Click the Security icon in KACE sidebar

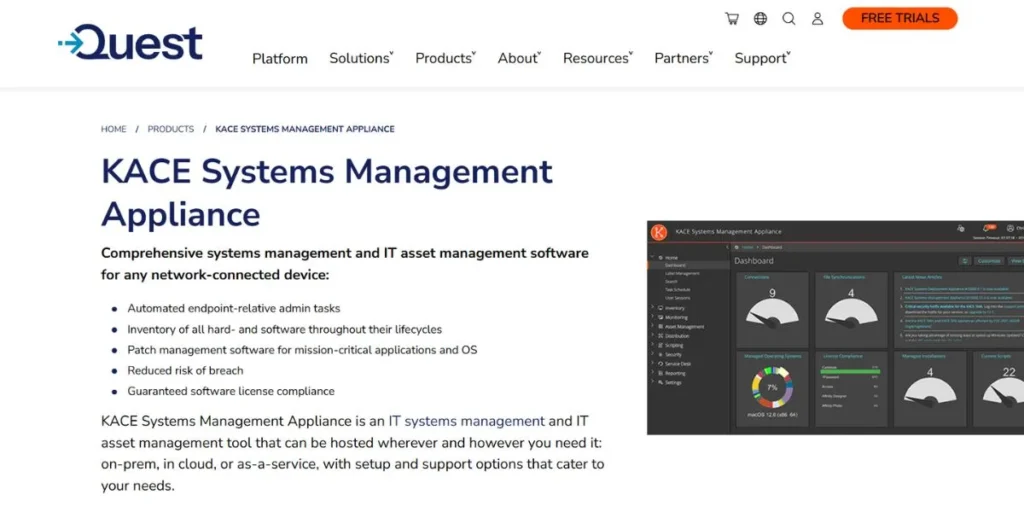pos(660,354)
